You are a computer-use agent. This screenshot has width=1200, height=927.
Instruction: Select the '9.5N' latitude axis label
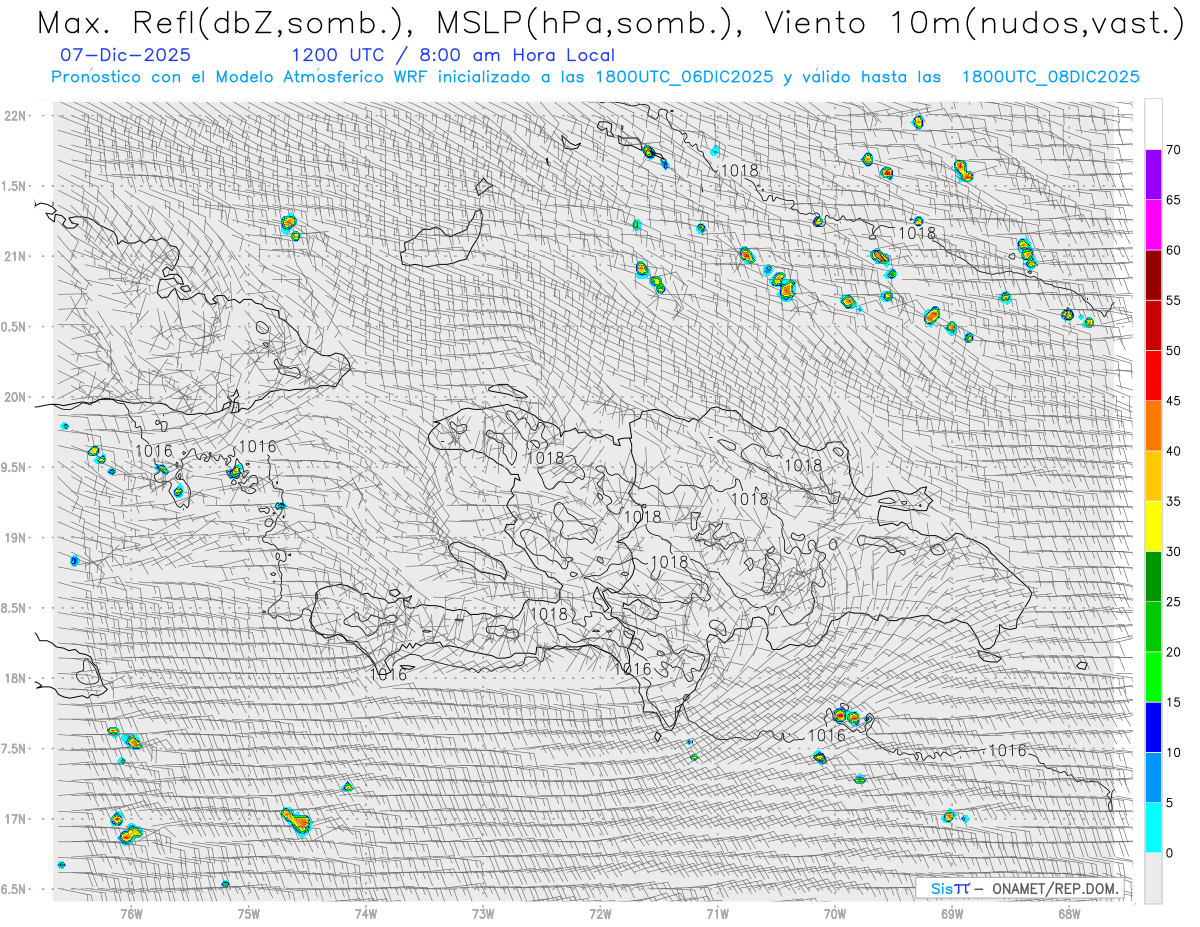(x=14, y=467)
